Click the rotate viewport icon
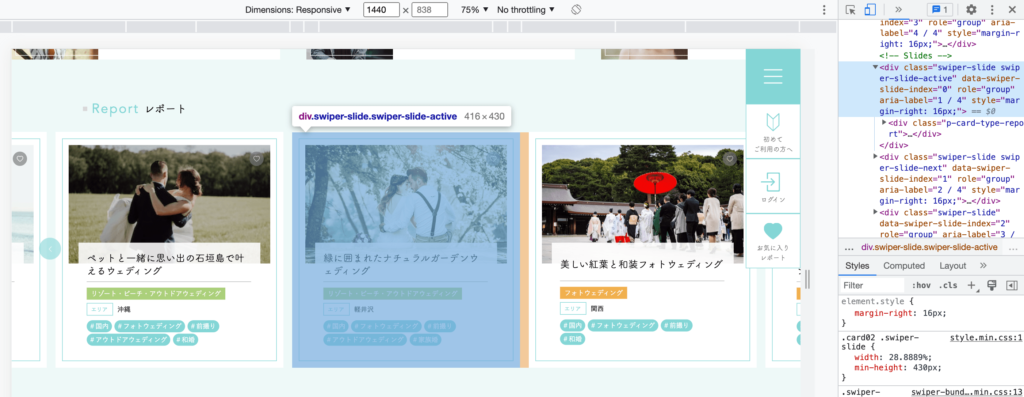The image size is (1024, 397). tap(575, 10)
